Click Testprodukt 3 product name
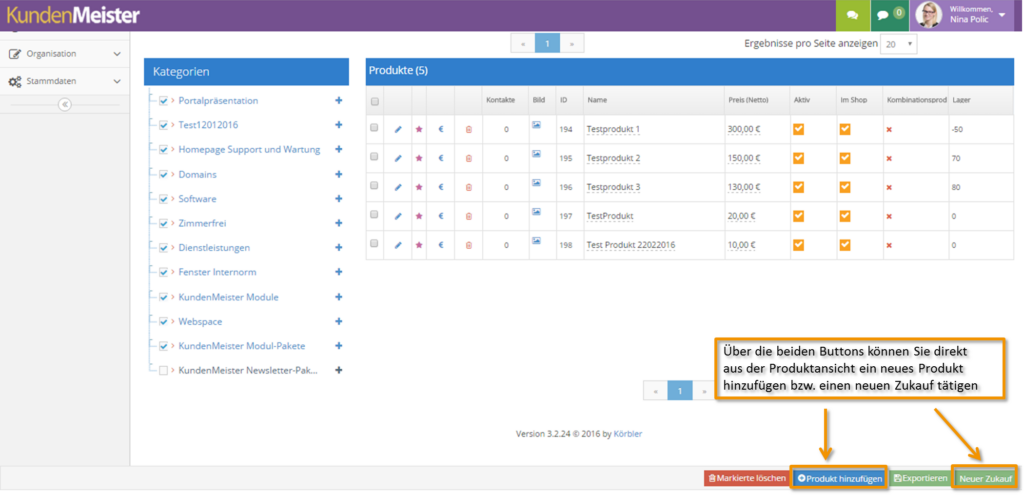 pos(613,187)
